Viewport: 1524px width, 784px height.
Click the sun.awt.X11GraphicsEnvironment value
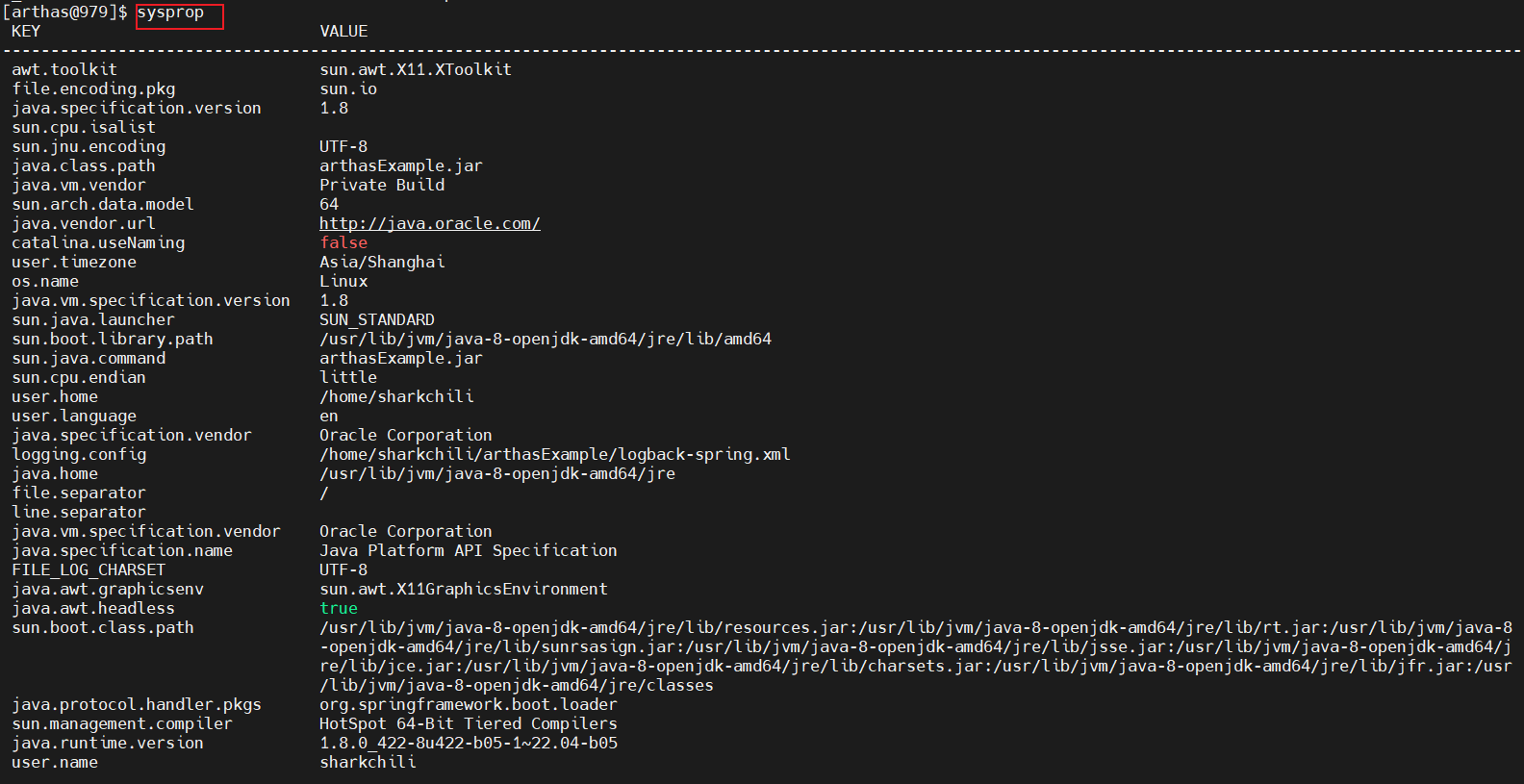pyautogui.click(x=464, y=589)
